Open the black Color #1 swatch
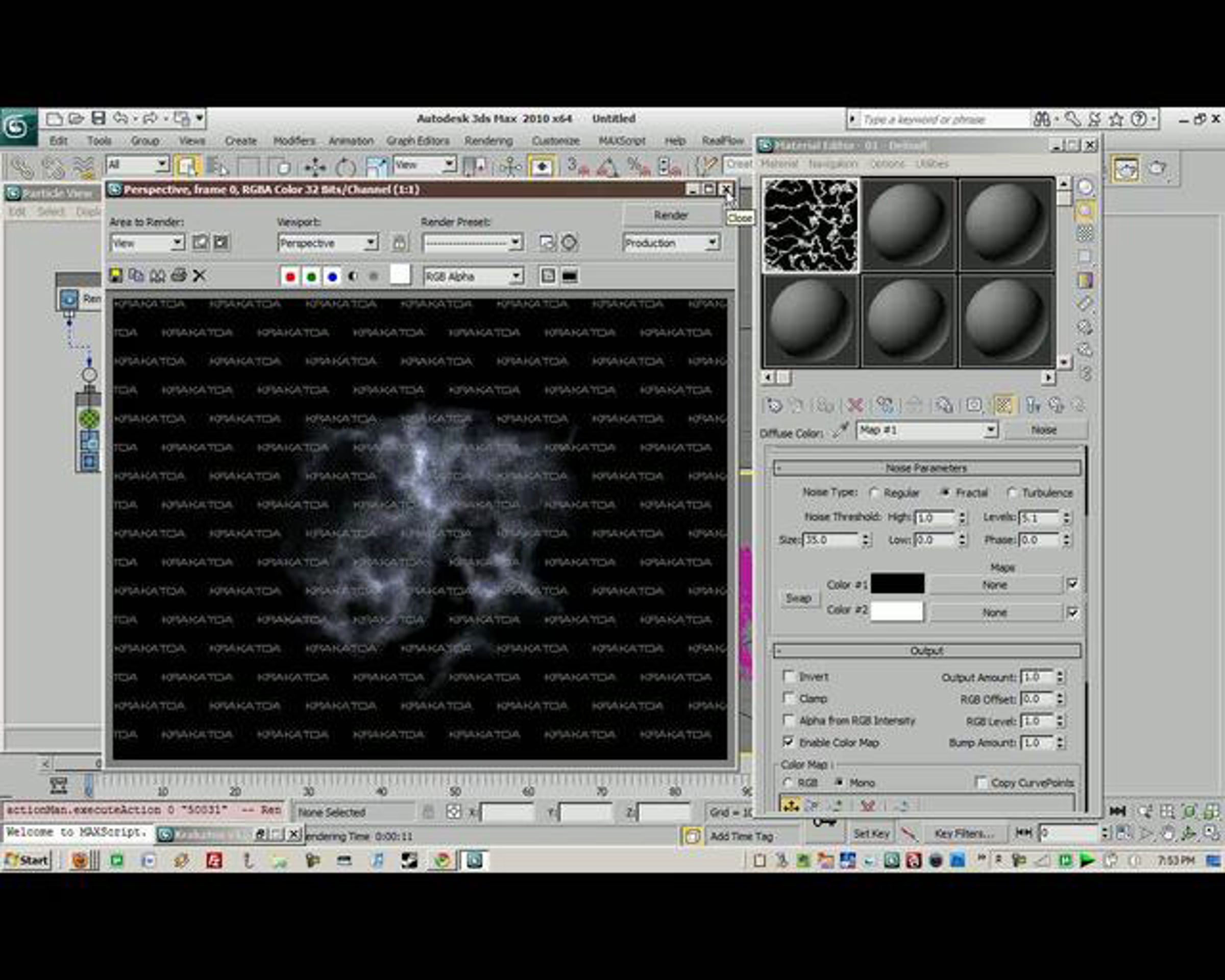1225x980 pixels. (x=897, y=584)
